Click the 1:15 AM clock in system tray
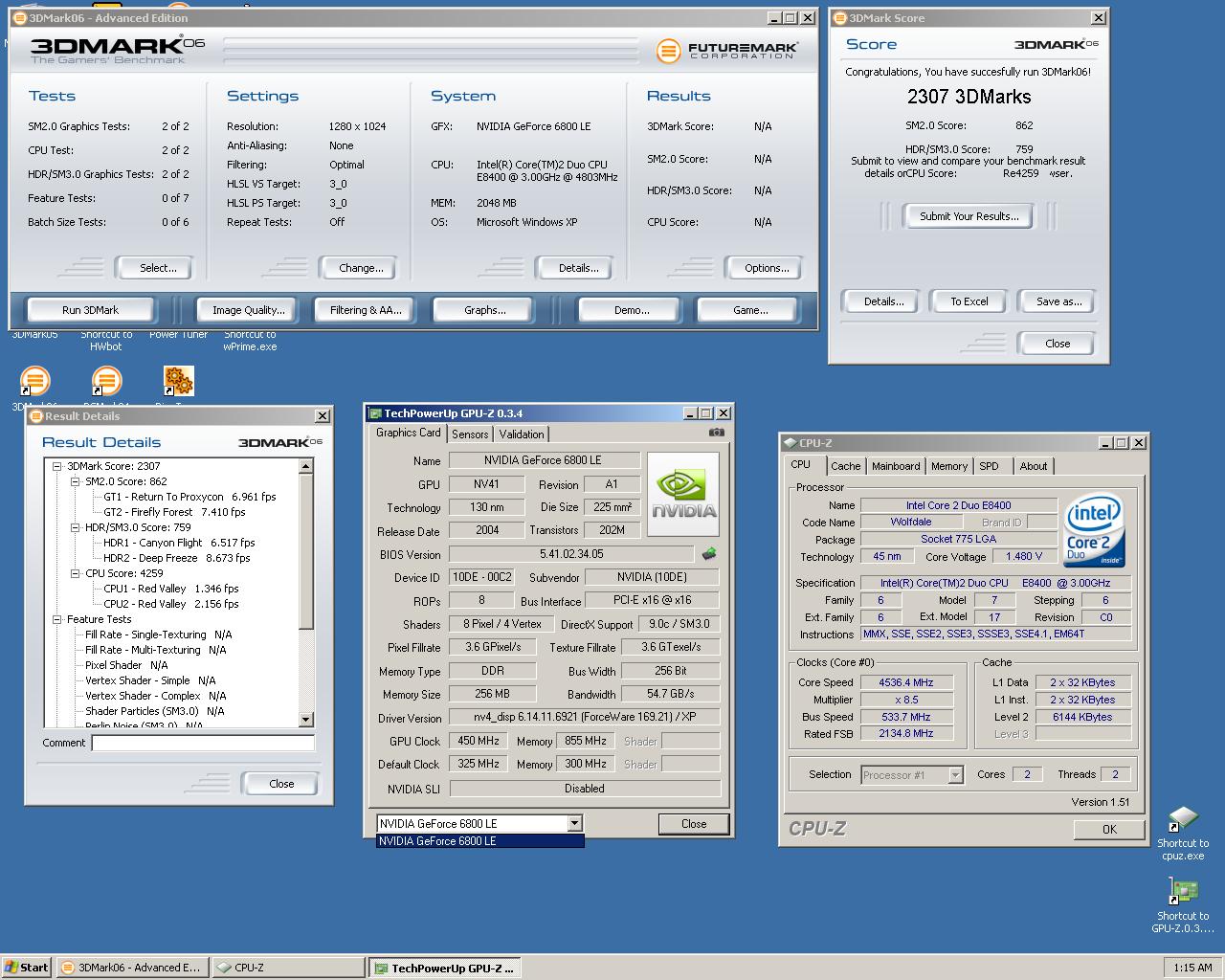This screenshot has width=1225, height=980. pos(1192,968)
